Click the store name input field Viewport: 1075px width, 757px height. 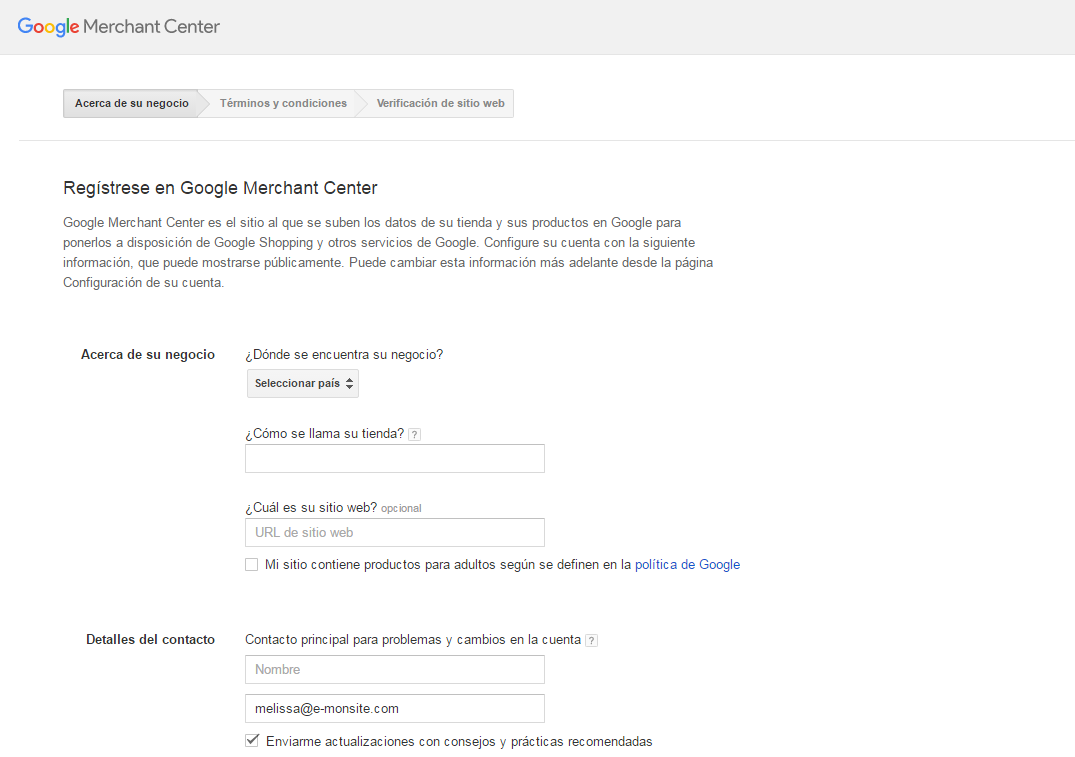tap(395, 459)
